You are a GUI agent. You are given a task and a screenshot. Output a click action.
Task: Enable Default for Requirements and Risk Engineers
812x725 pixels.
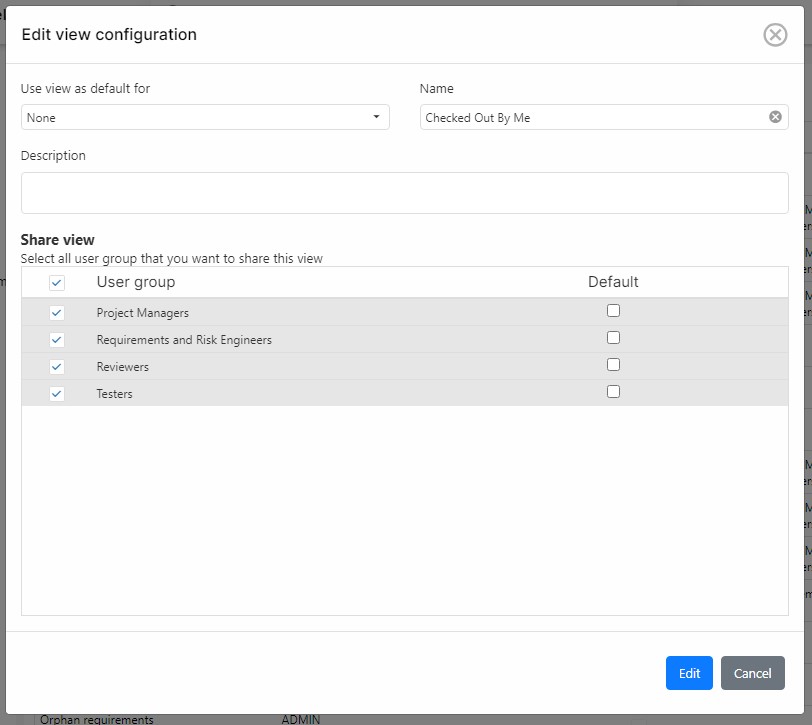coord(613,338)
